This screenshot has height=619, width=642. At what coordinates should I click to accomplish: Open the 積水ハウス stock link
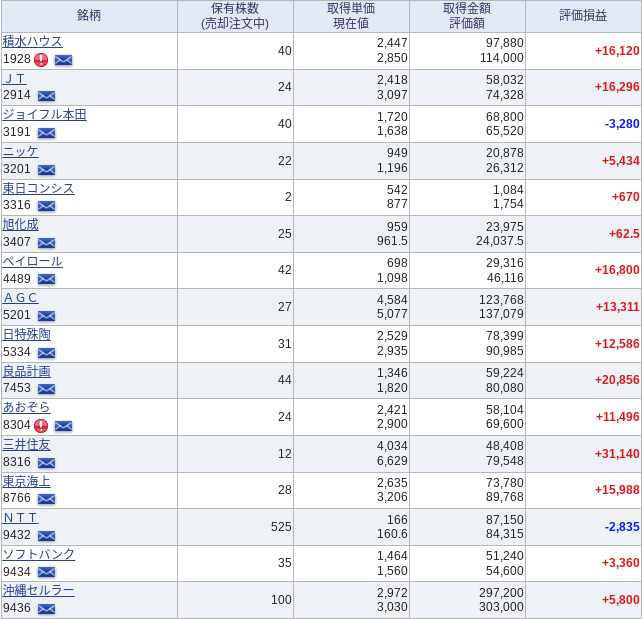click(x=32, y=41)
